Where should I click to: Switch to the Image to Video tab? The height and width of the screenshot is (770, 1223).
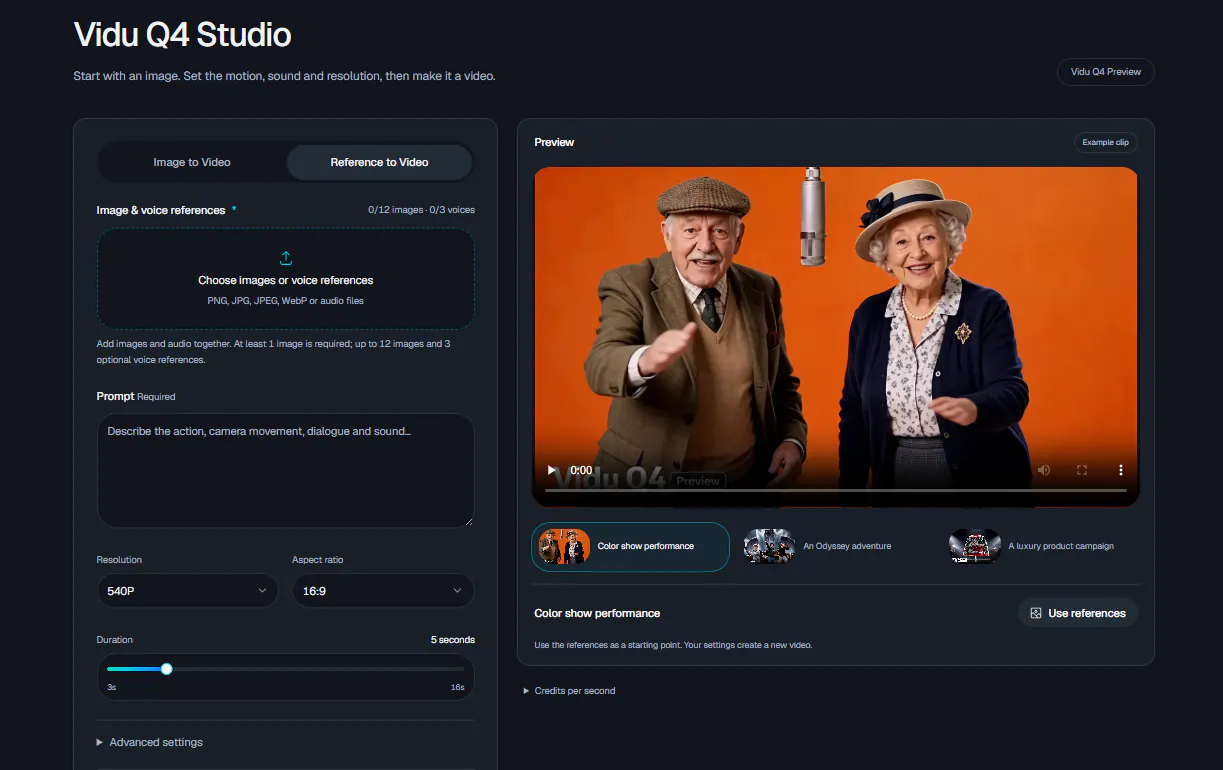pyautogui.click(x=192, y=162)
